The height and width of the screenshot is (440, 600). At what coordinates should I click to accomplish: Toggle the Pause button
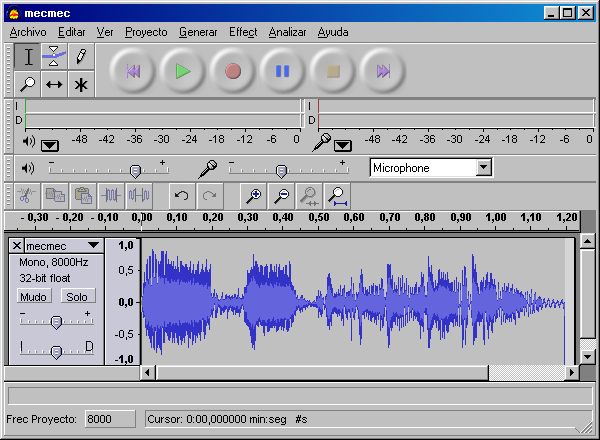coord(283,71)
